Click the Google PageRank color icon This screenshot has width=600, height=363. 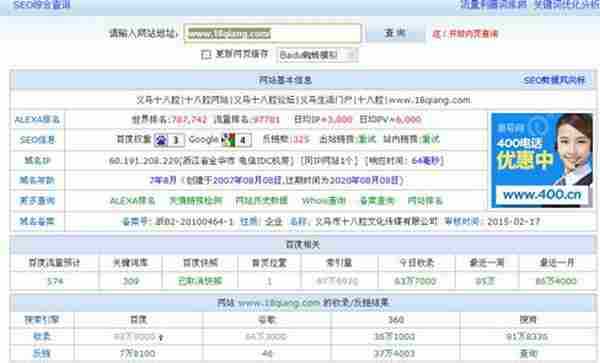(228, 140)
